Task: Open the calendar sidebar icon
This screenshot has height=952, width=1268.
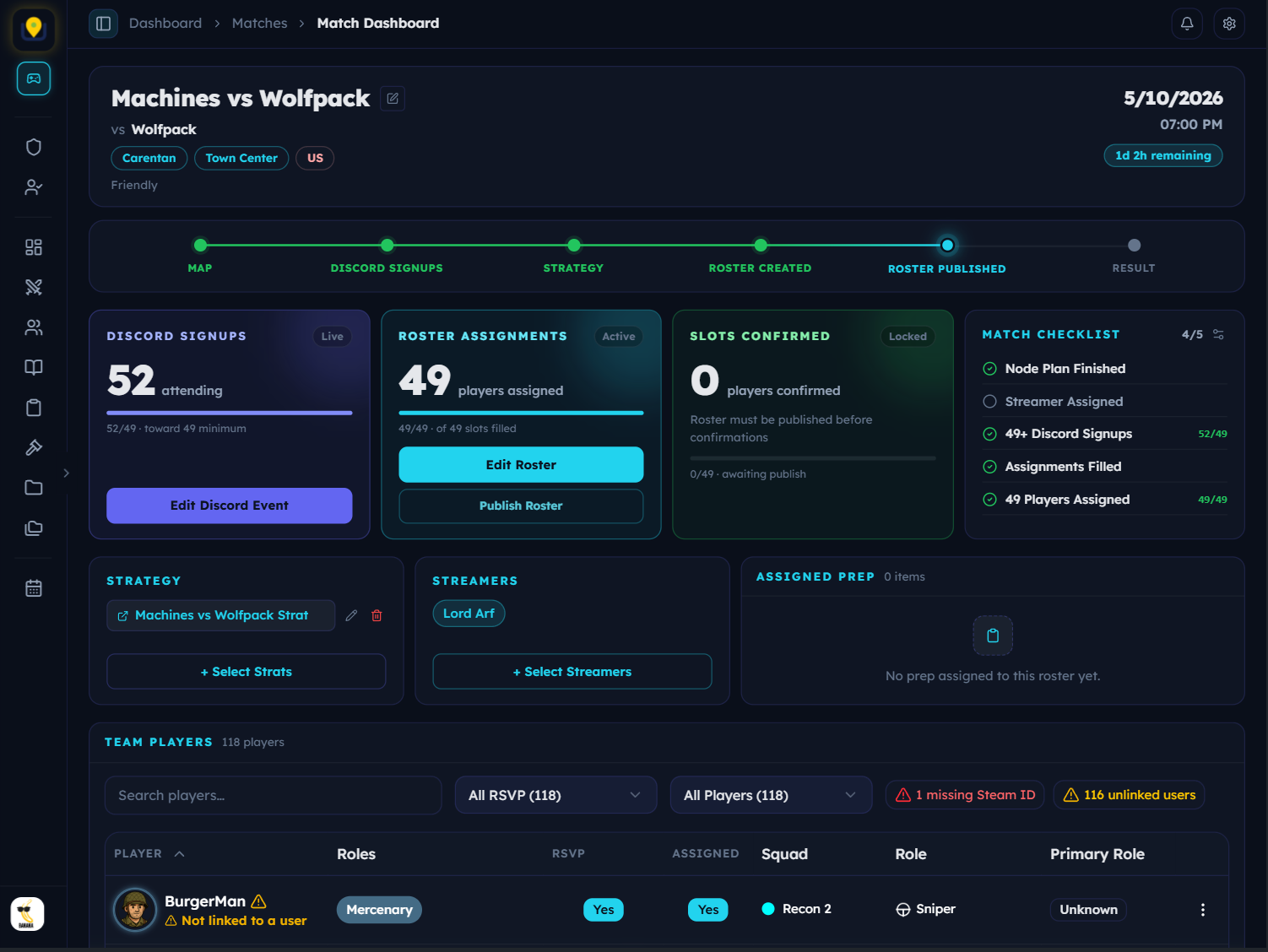Action: pyautogui.click(x=34, y=588)
